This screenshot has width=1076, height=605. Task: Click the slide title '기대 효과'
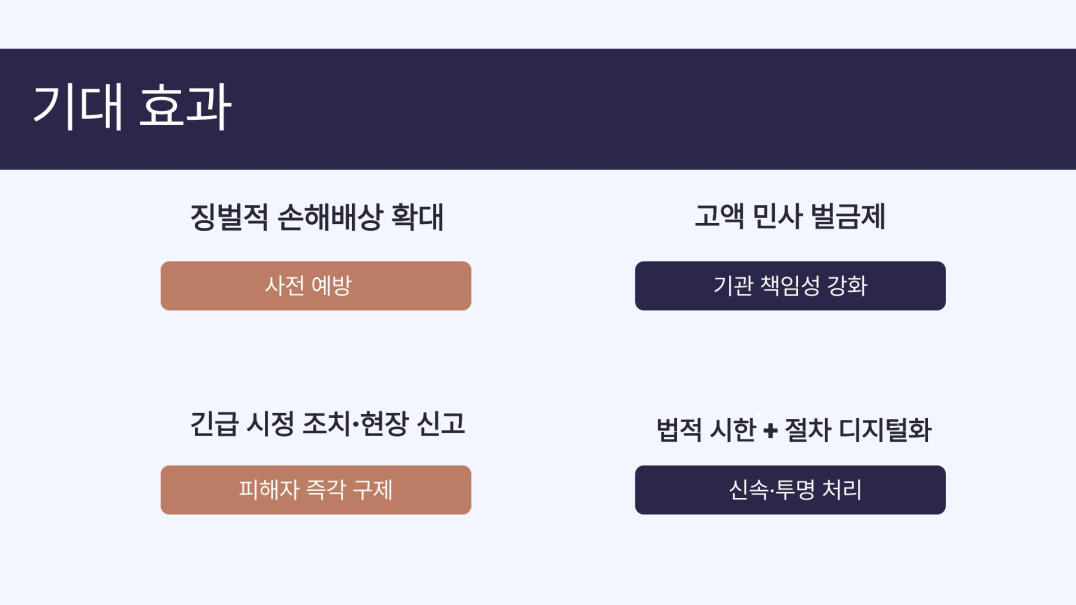tap(131, 108)
